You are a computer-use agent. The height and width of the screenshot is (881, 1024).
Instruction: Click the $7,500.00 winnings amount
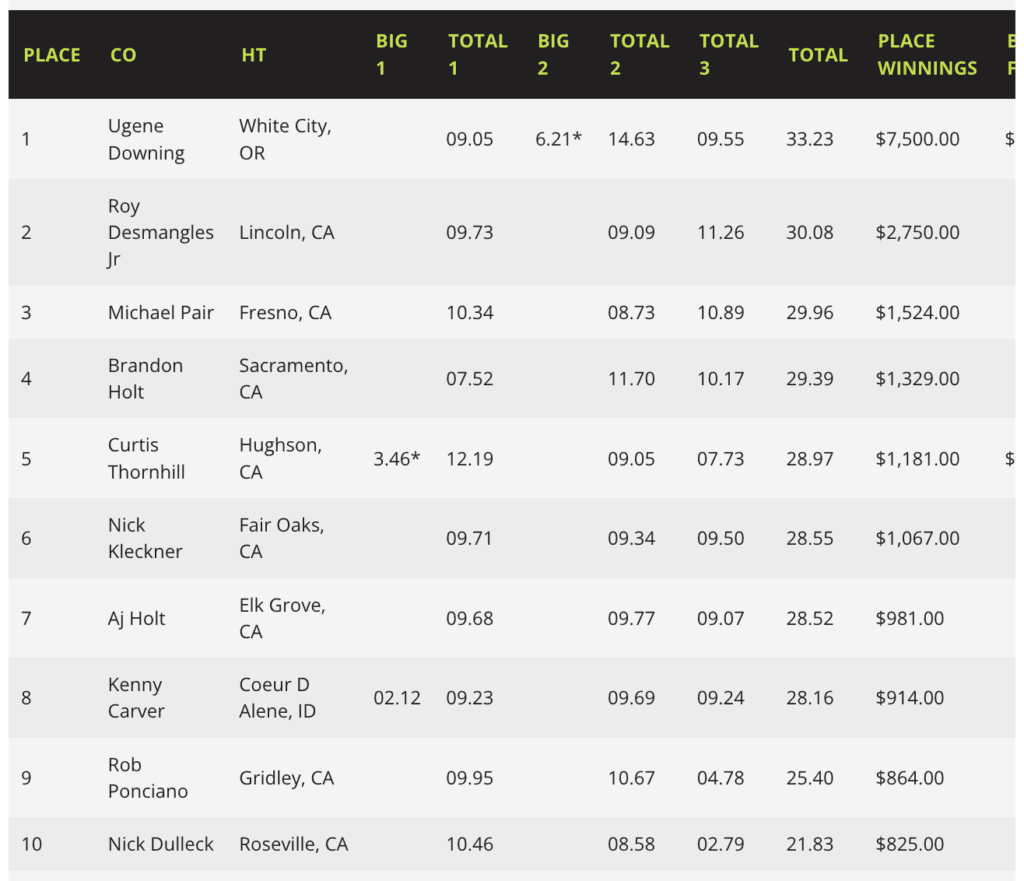917,139
